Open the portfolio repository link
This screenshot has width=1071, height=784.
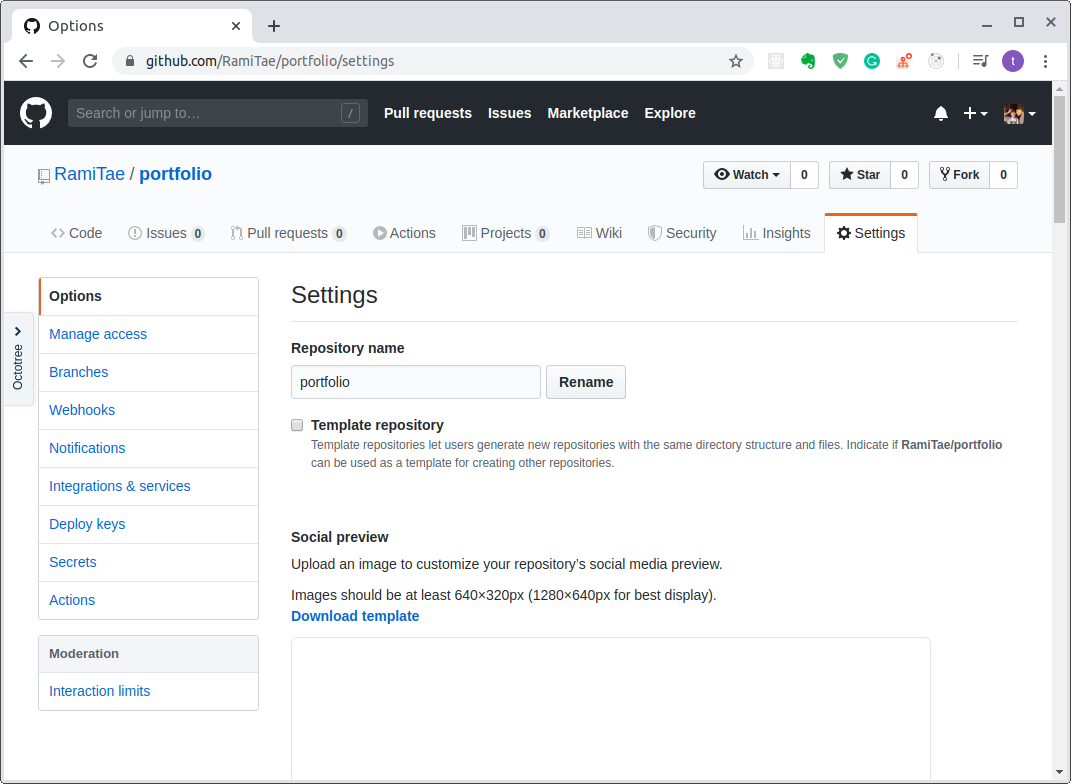(176, 174)
